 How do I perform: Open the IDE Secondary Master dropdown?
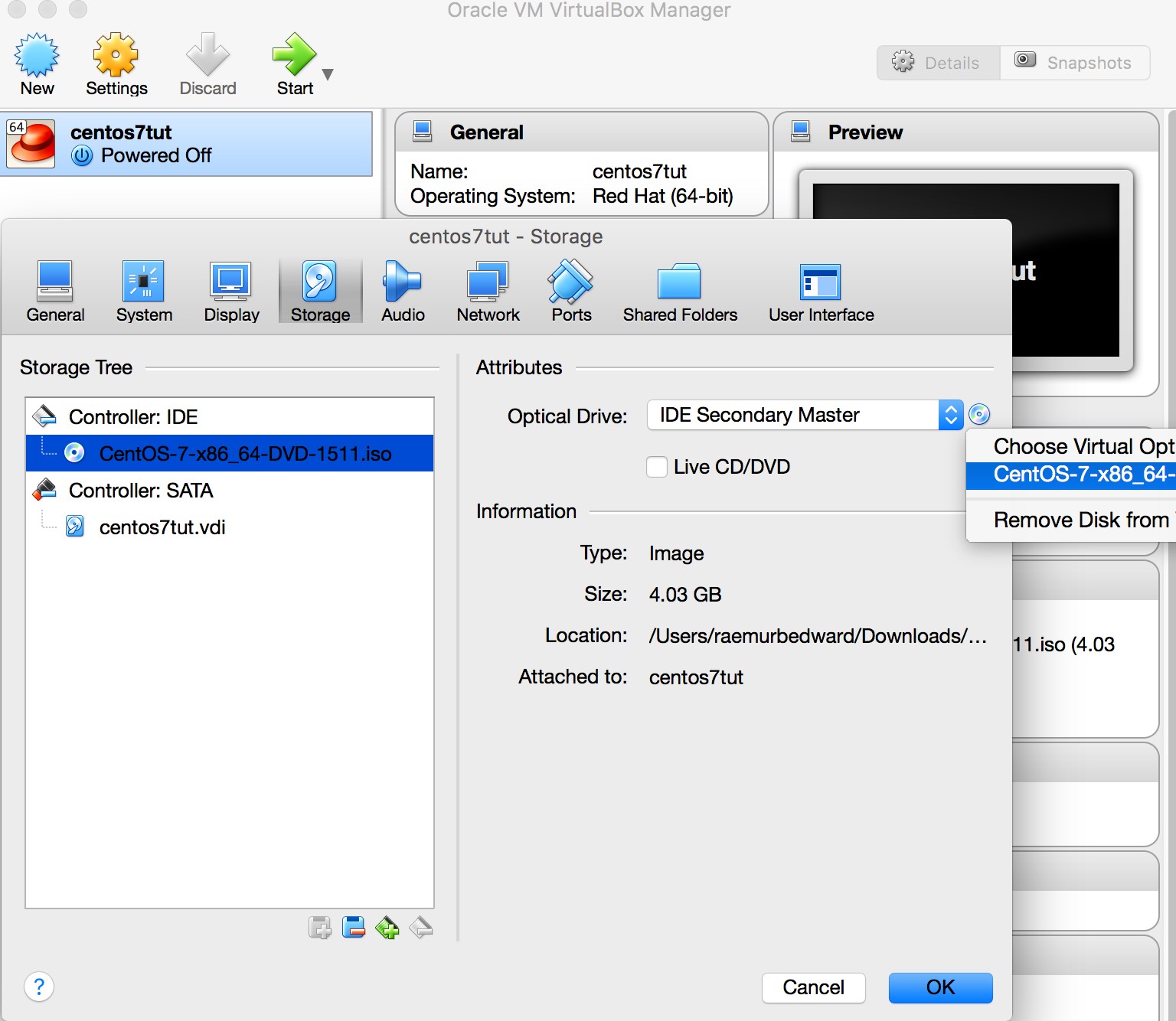[951, 415]
